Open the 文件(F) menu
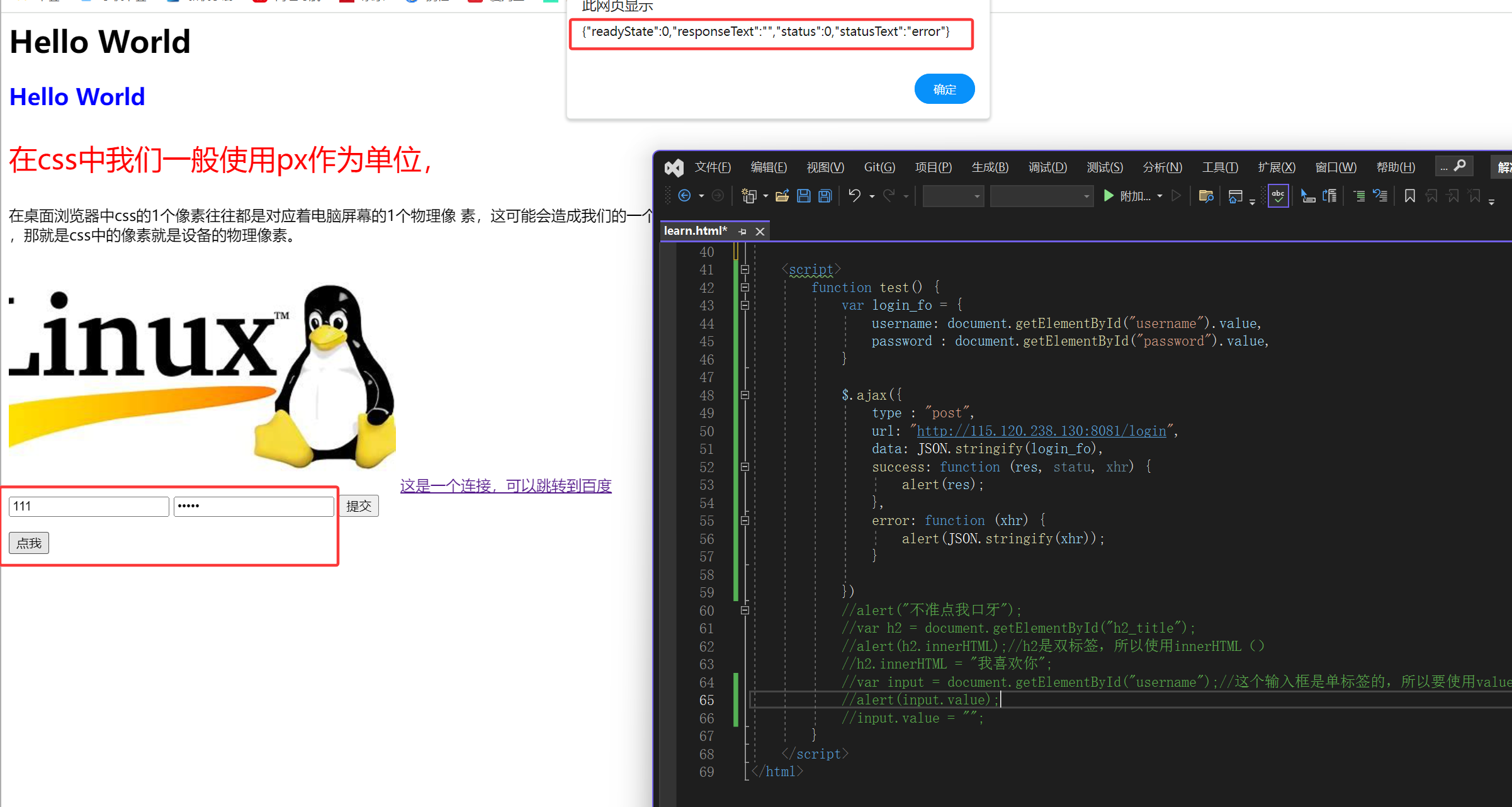Screen dimensions: 1512x807 pos(713,167)
